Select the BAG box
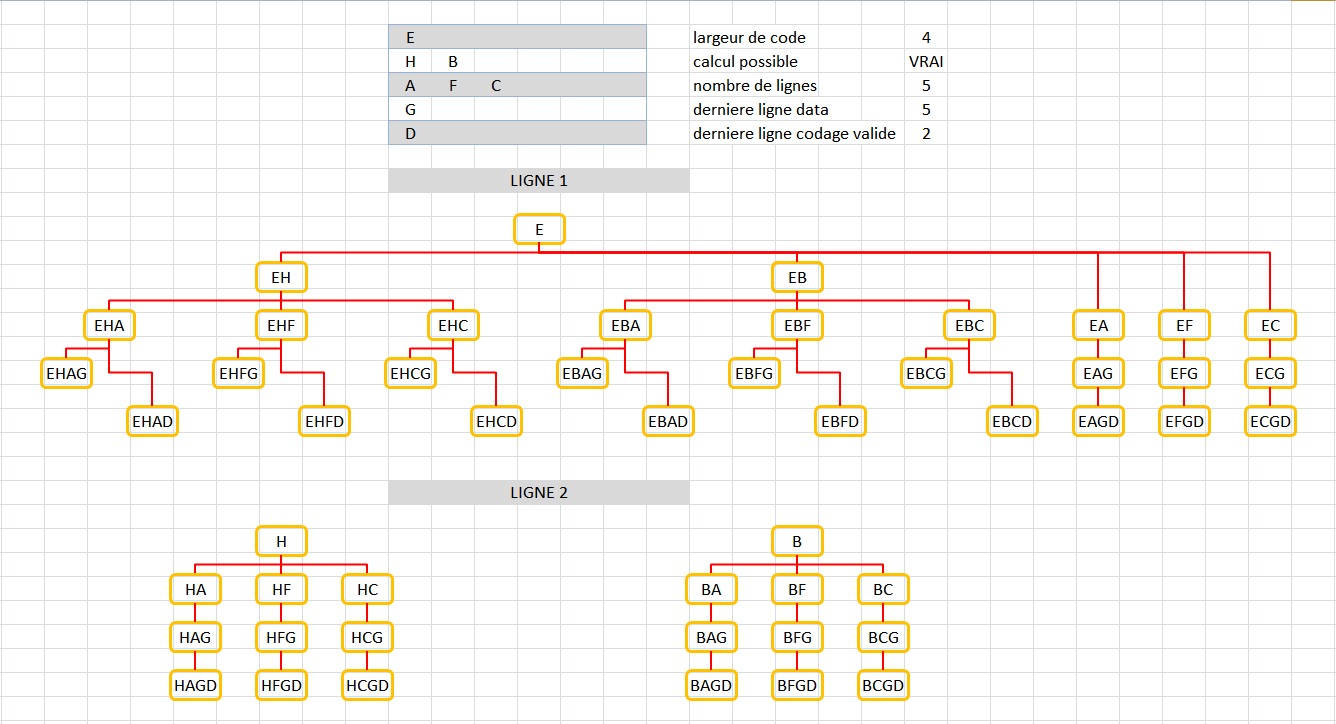 pos(711,637)
